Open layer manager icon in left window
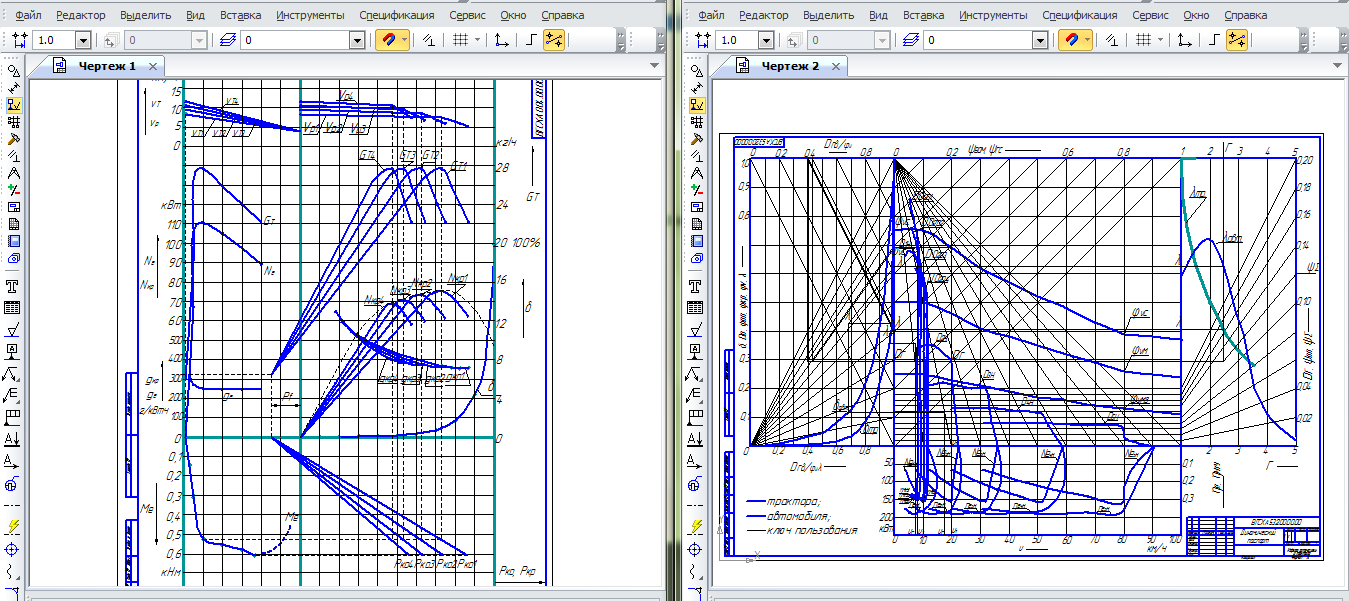Image resolution: width=1349 pixels, height=601 pixels. [x=227, y=40]
